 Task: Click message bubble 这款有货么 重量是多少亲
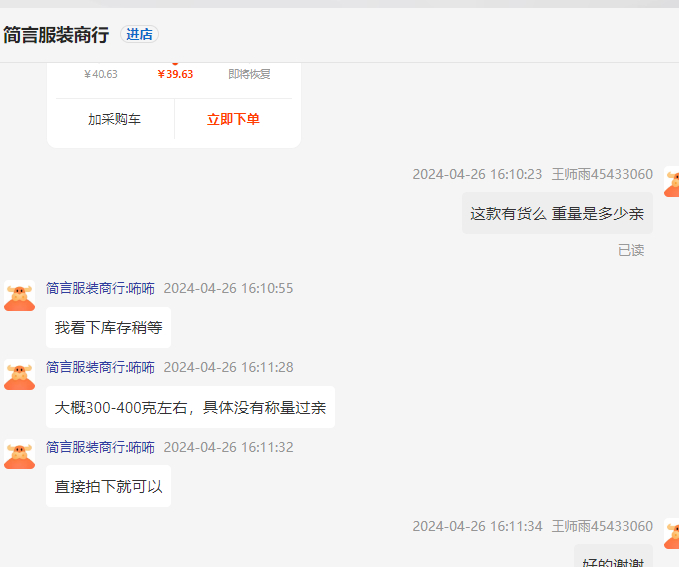tap(557, 213)
